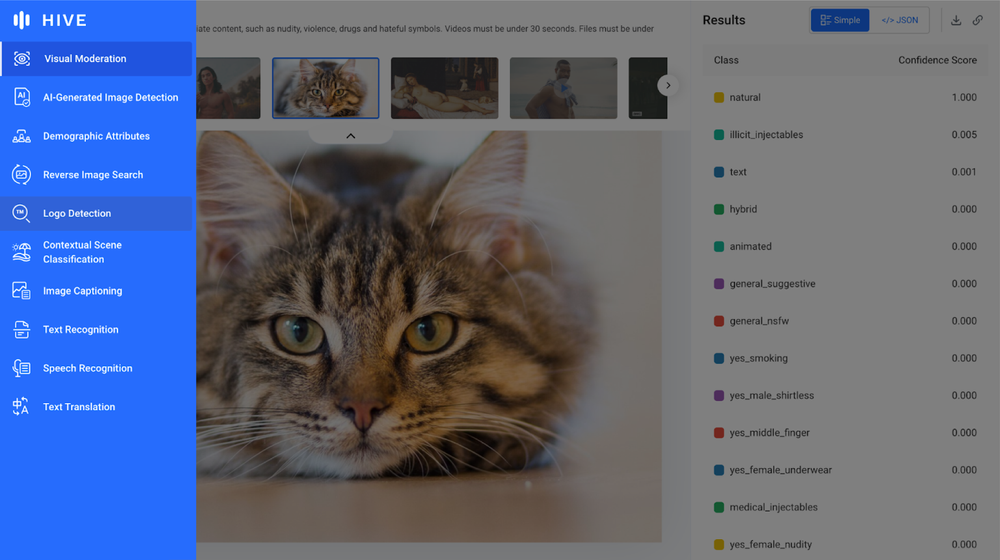The image size is (1000, 560).
Task: Go to Image Captioning menu item
Action: (82, 291)
